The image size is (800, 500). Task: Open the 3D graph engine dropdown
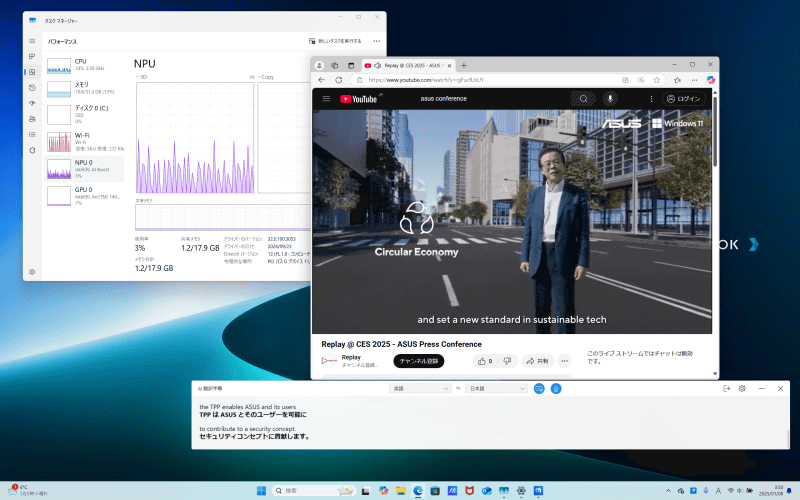tap(141, 77)
